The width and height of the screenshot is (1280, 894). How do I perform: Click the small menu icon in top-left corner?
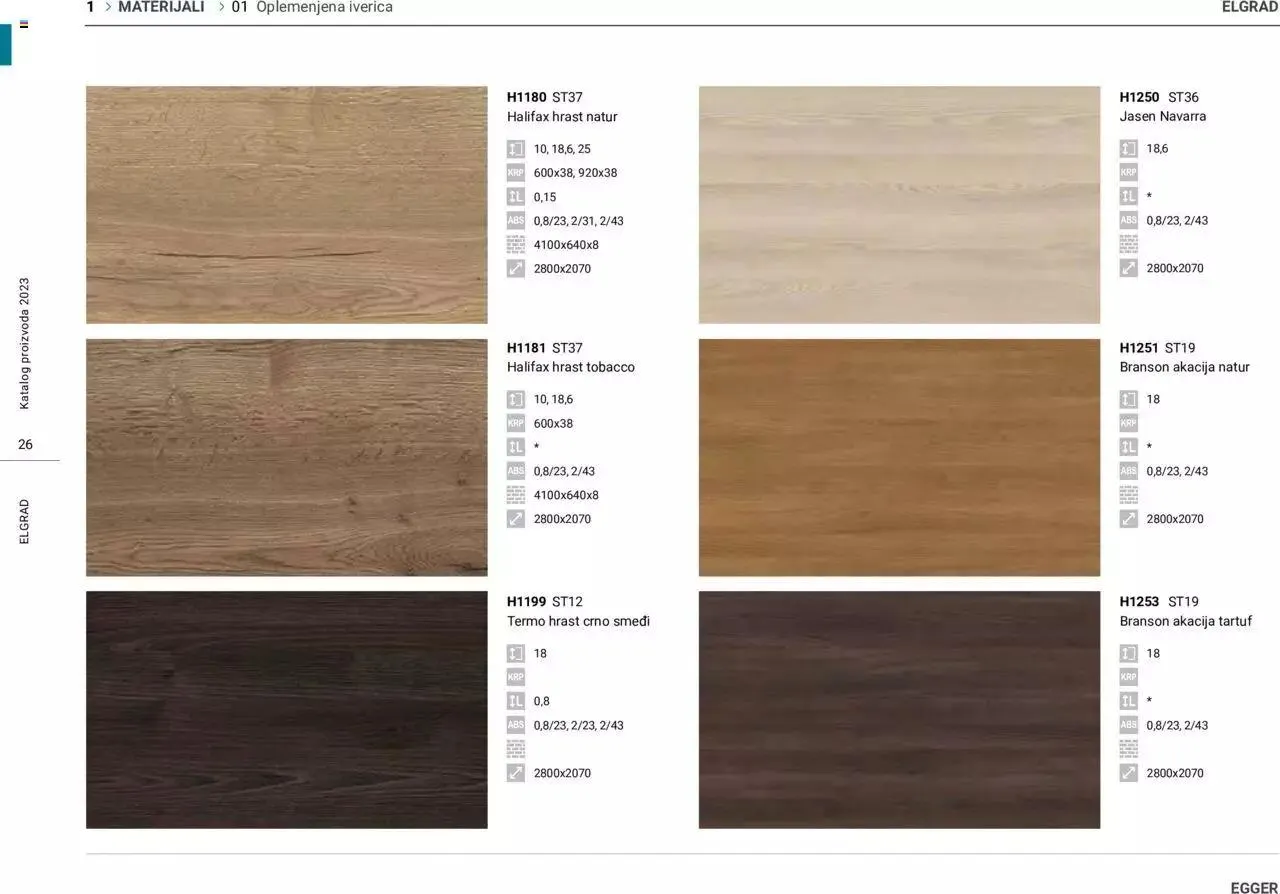click(x=24, y=24)
